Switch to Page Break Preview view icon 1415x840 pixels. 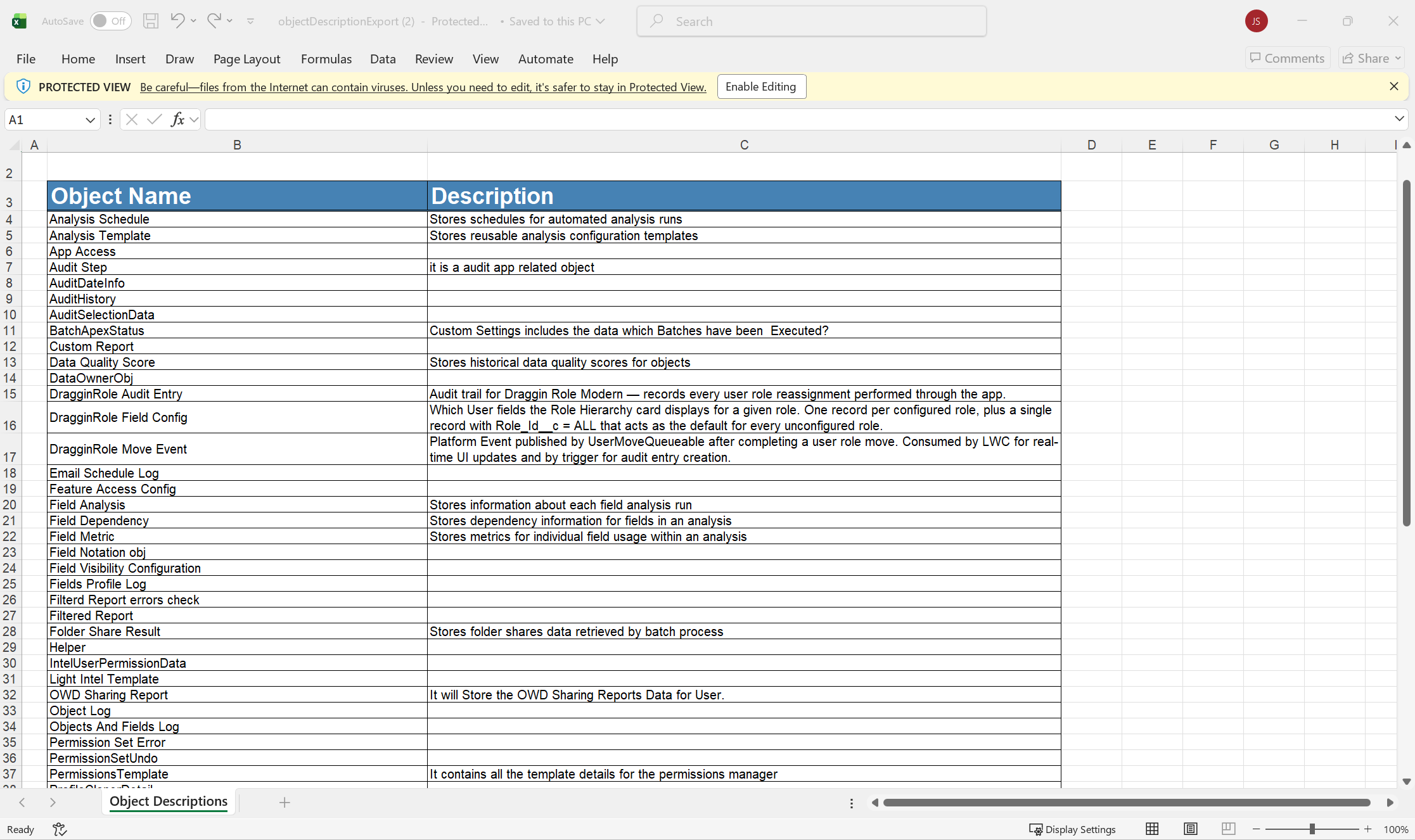click(x=1228, y=829)
